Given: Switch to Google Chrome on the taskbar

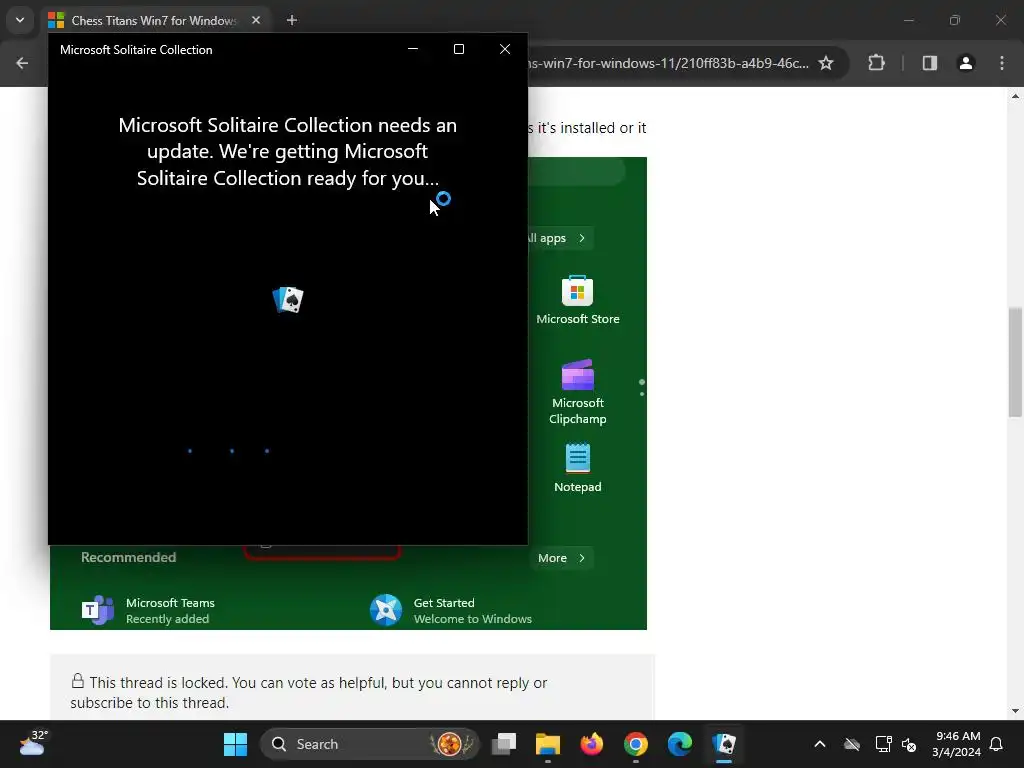Looking at the screenshot, I should [635, 744].
